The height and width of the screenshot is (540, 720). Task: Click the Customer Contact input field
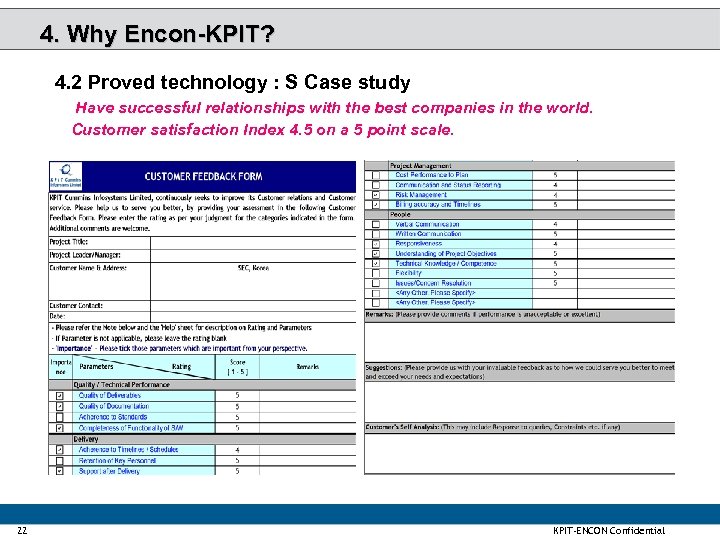(x=253, y=306)
